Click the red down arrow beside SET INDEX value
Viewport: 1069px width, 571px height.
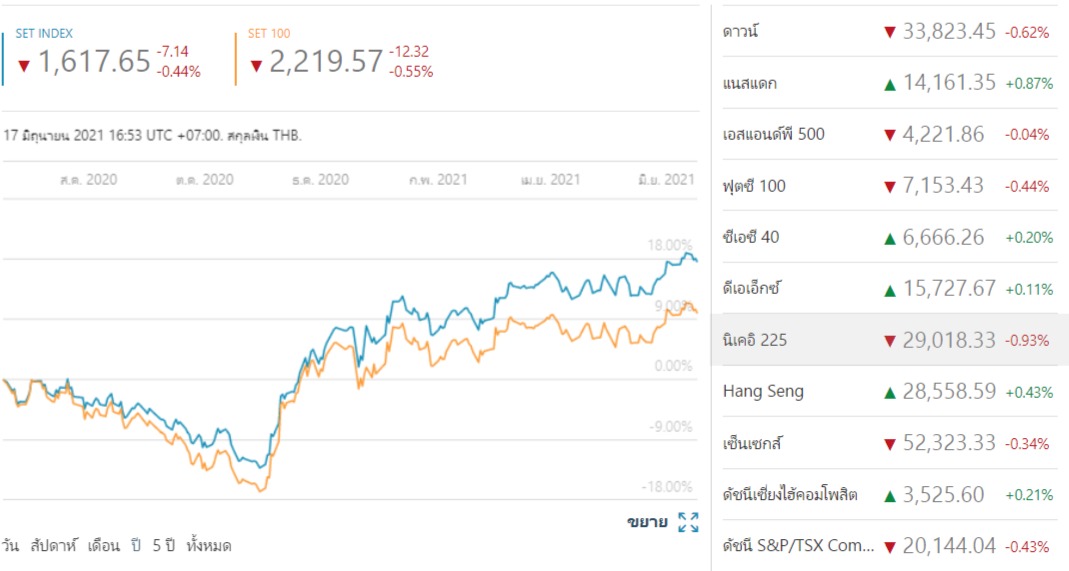[25, 66]
